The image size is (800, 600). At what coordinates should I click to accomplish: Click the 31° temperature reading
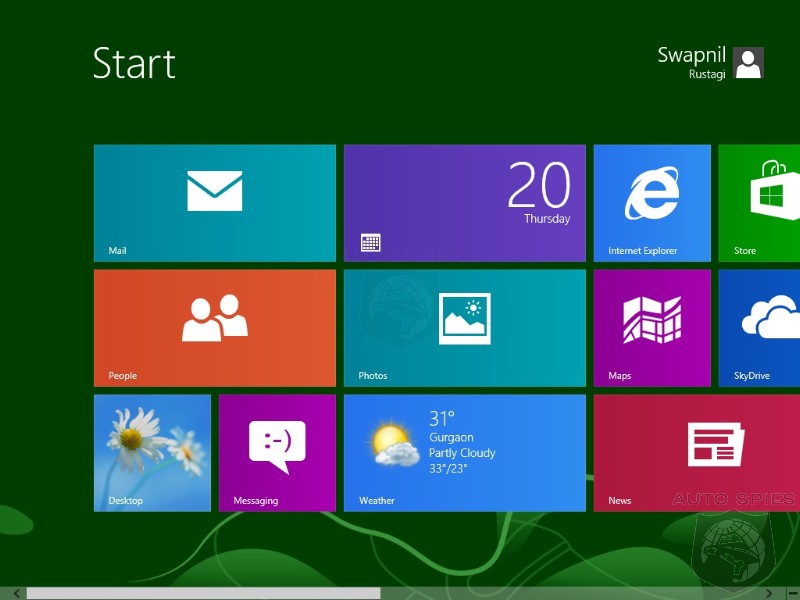point(441,419)
